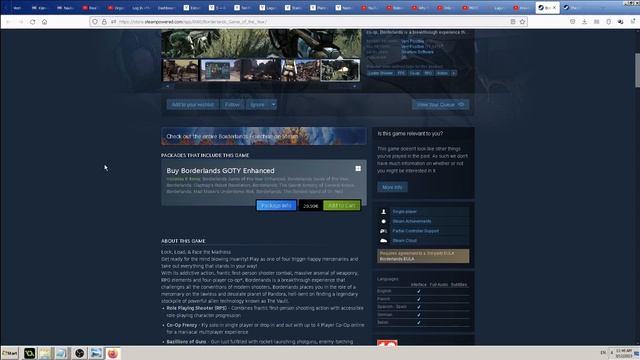Click the EN language indicator in tray
The image size is (640, 360).
click(x=603, y=353)
